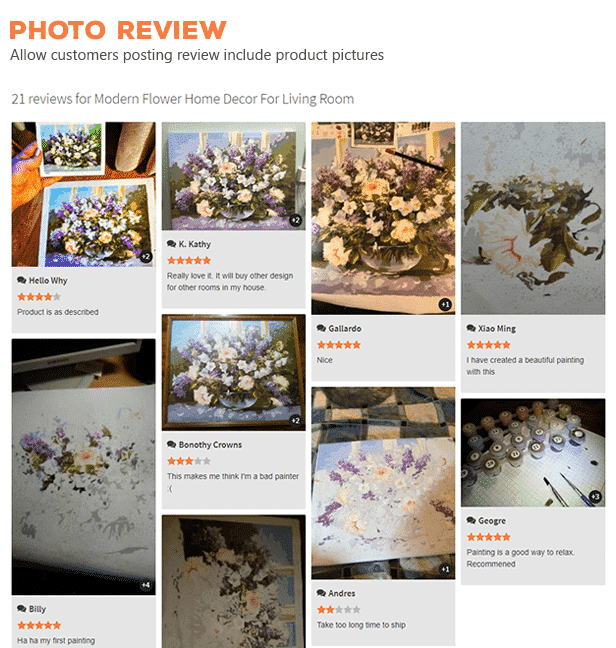The height and width of the screenshot is (648, 616).
Task: Click the +1 badge on Gallardo's photo
Action: click(445, 305)
